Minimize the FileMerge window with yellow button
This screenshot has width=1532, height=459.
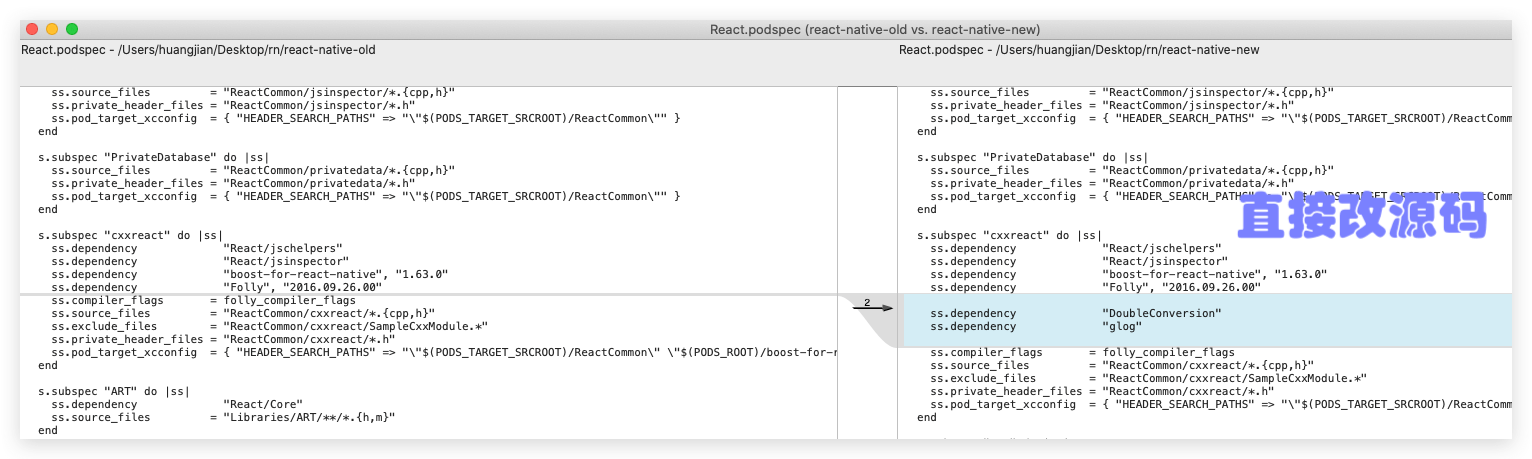point(52,30)
